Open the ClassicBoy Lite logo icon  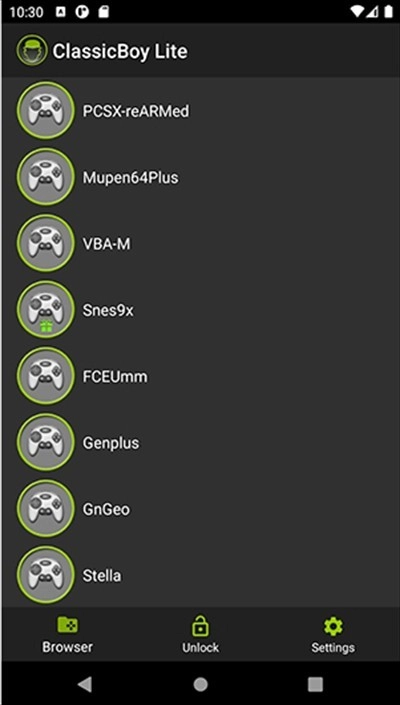(x=32, y=51)
